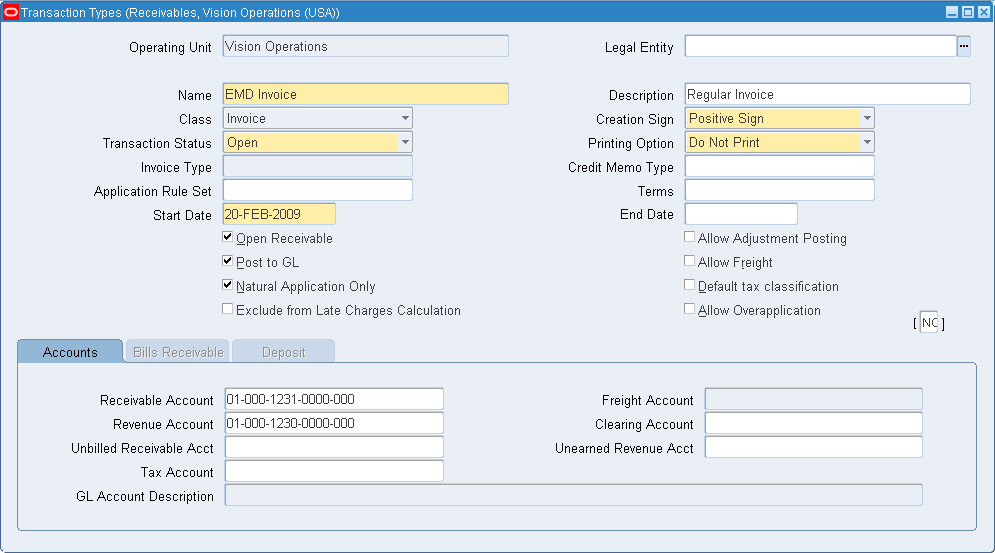Disable Natural Application Only checkbox

(x=227, y=285)
